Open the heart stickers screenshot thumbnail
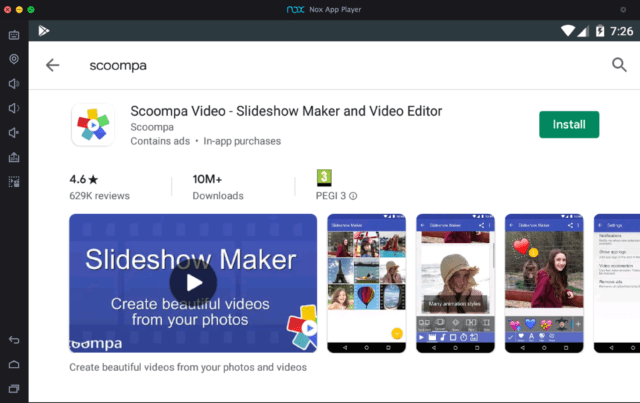Viewport: 640px width, 403px height. point(544,283)
